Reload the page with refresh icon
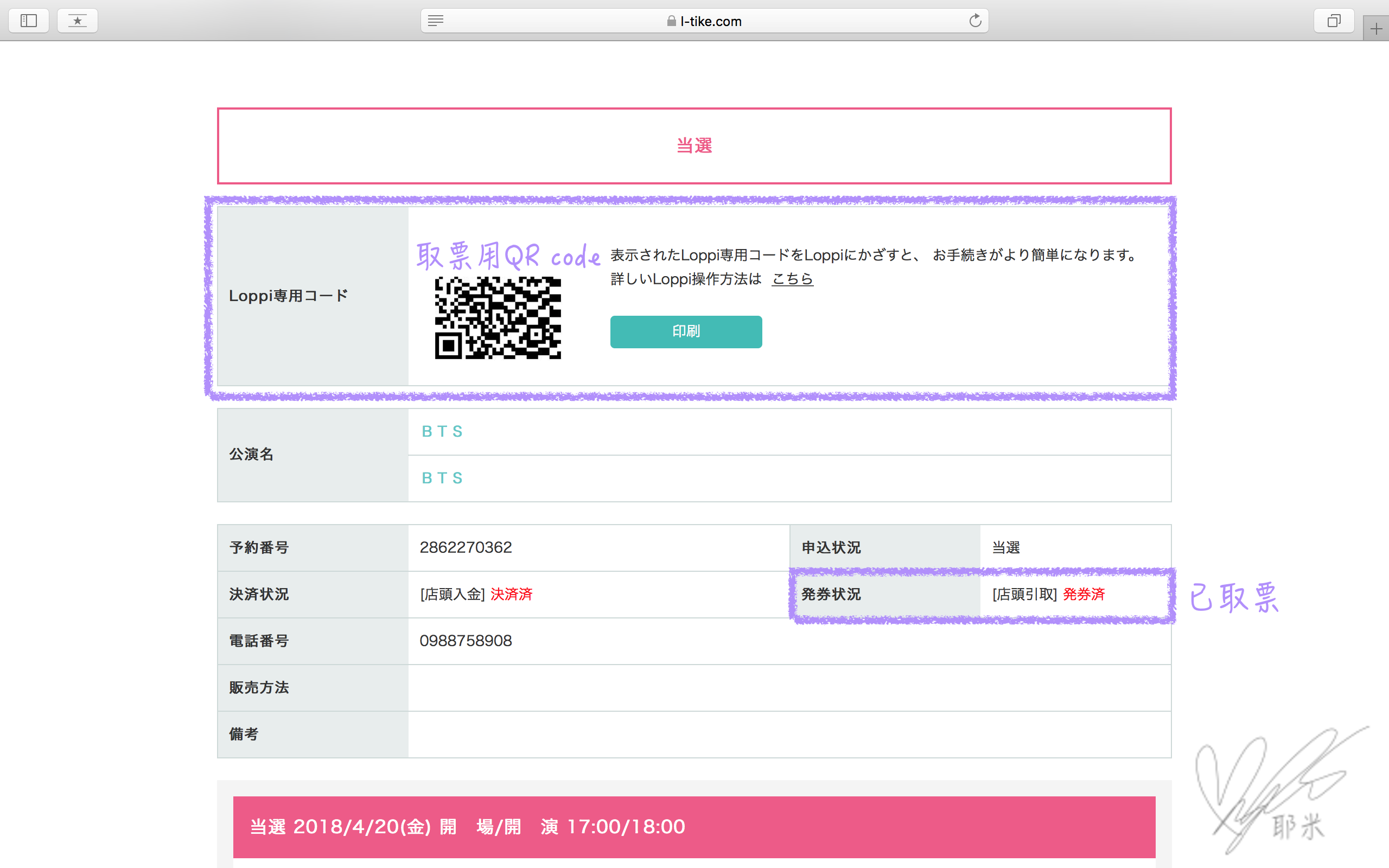Screen dimensions: 1389x868 pos(975,21)
